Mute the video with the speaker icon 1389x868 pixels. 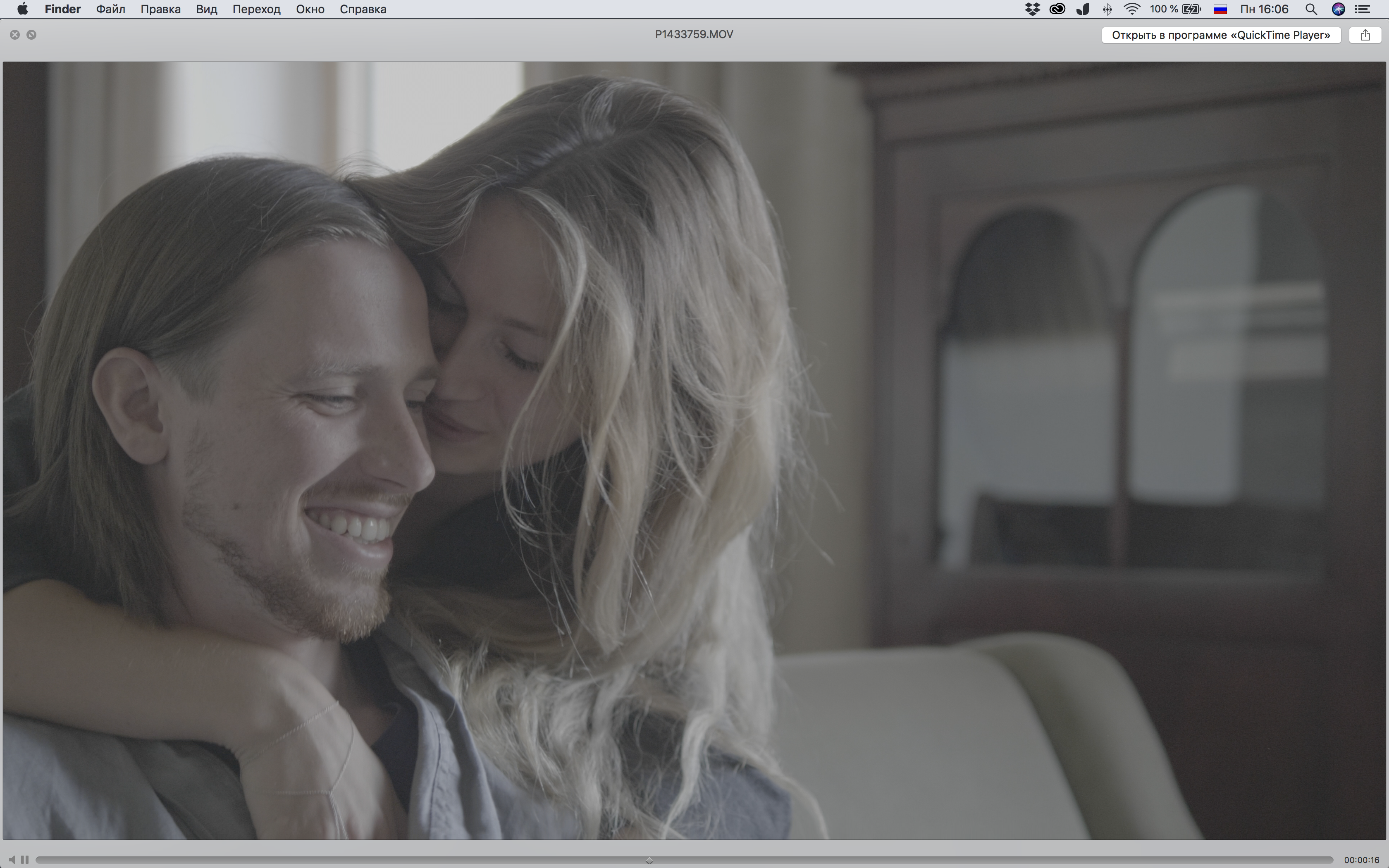[x=12, y=859]
